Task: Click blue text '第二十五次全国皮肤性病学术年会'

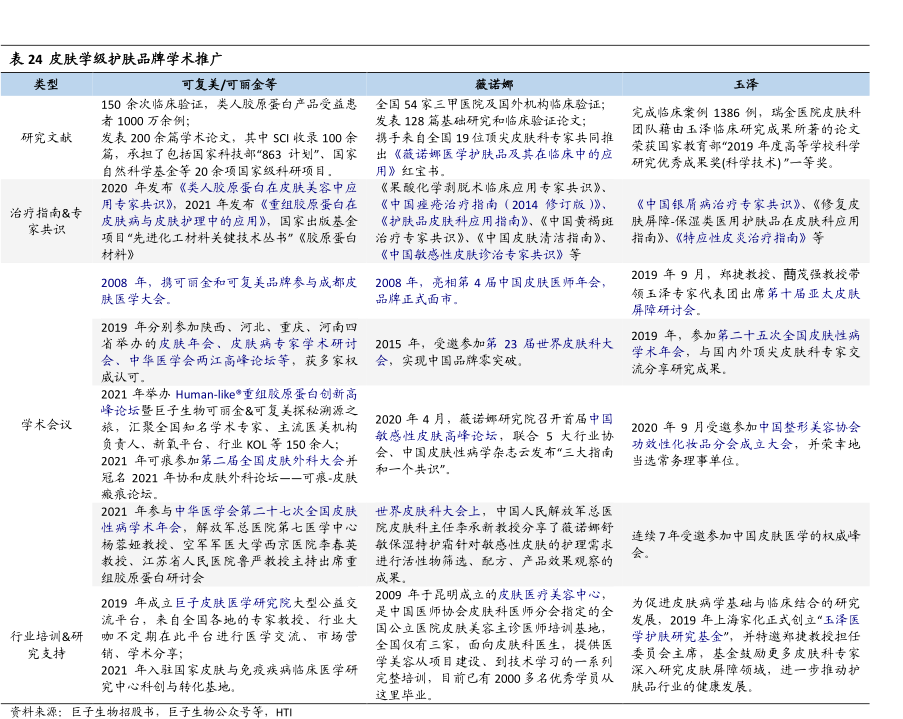Action: (746, 343)
